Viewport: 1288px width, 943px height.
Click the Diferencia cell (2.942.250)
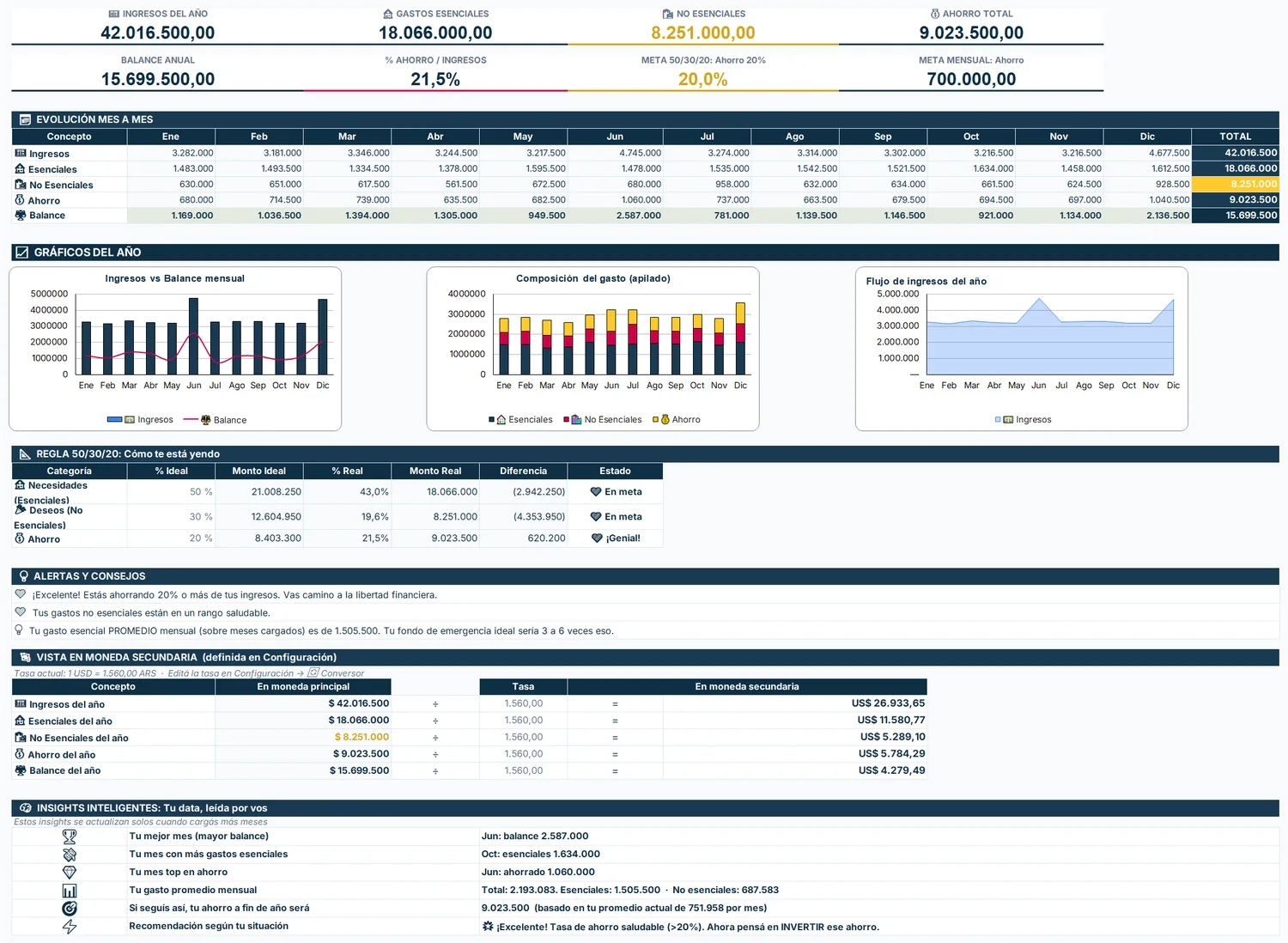(524, 492)
